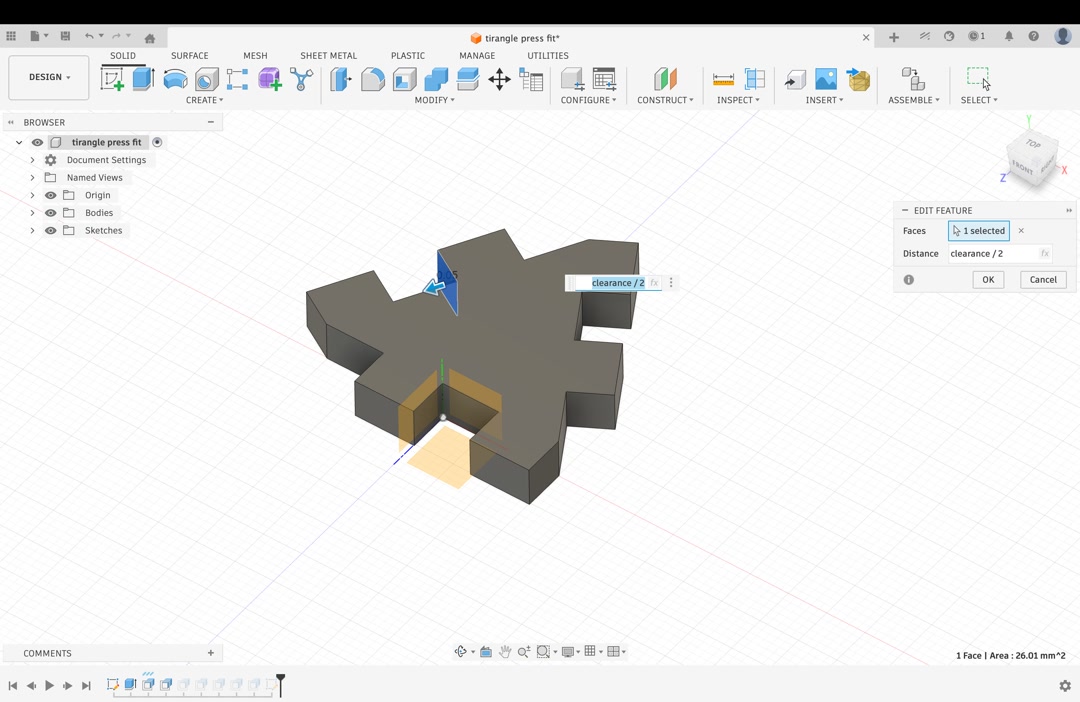
Task: Open the Help question mark icon
Action: point(1033,36)
